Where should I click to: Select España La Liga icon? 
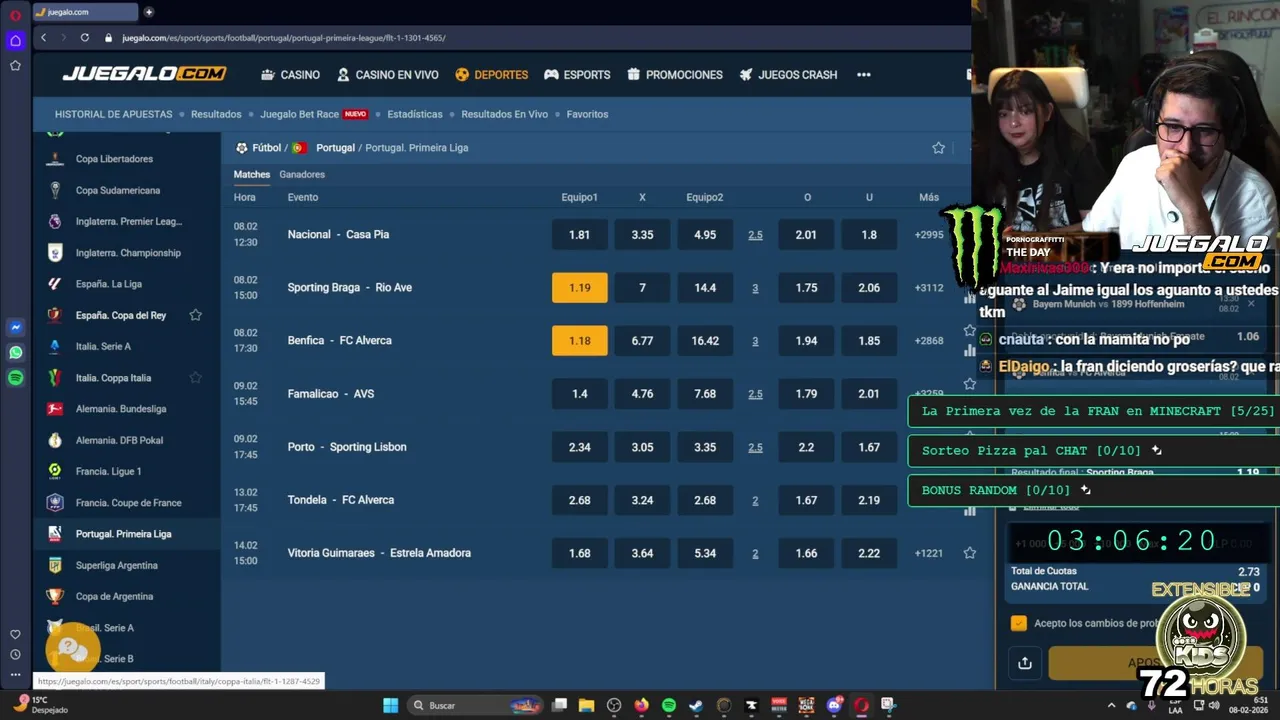(x=55, y=284)
